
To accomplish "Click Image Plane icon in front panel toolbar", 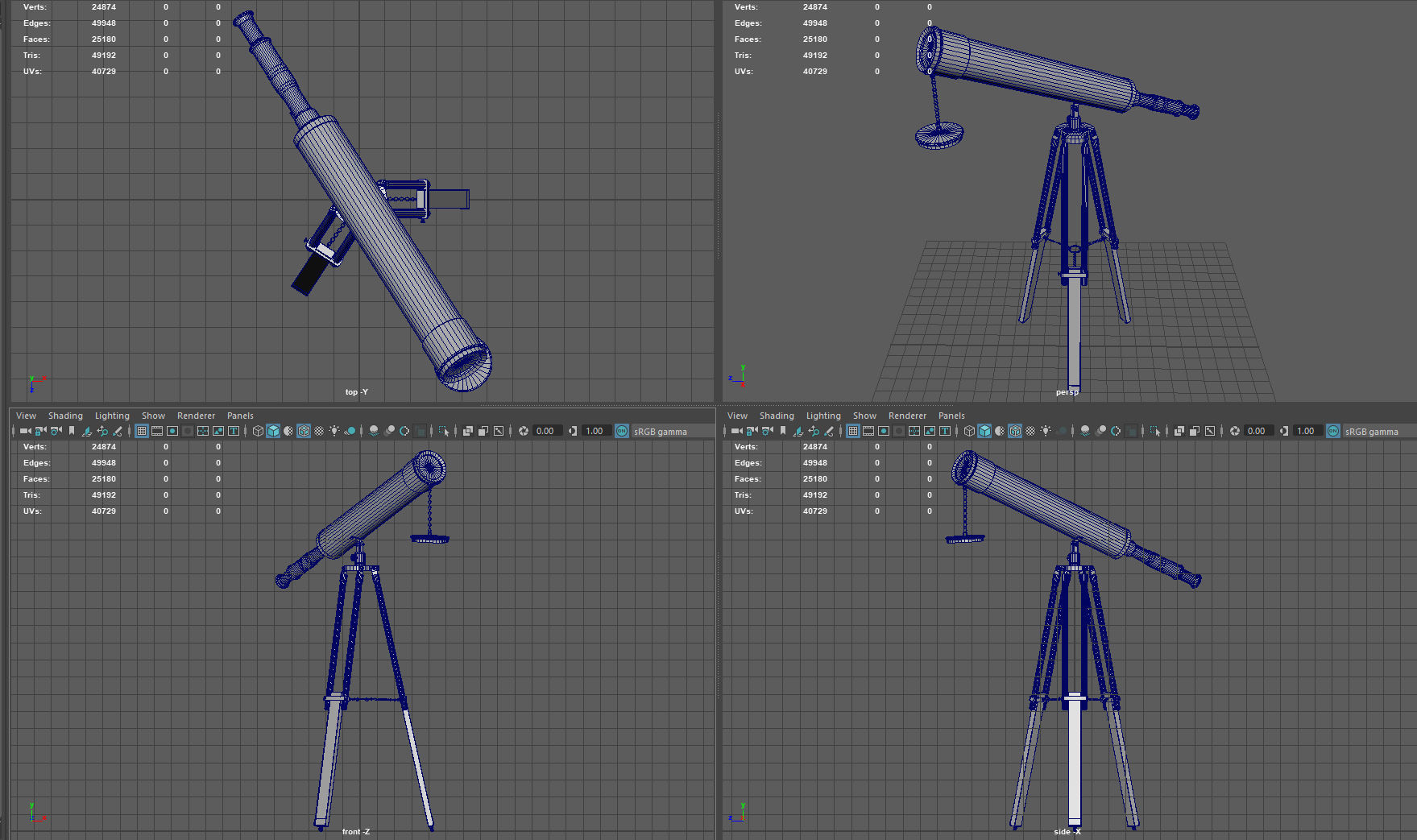I will pyautogui.click(x=86, y=431).
